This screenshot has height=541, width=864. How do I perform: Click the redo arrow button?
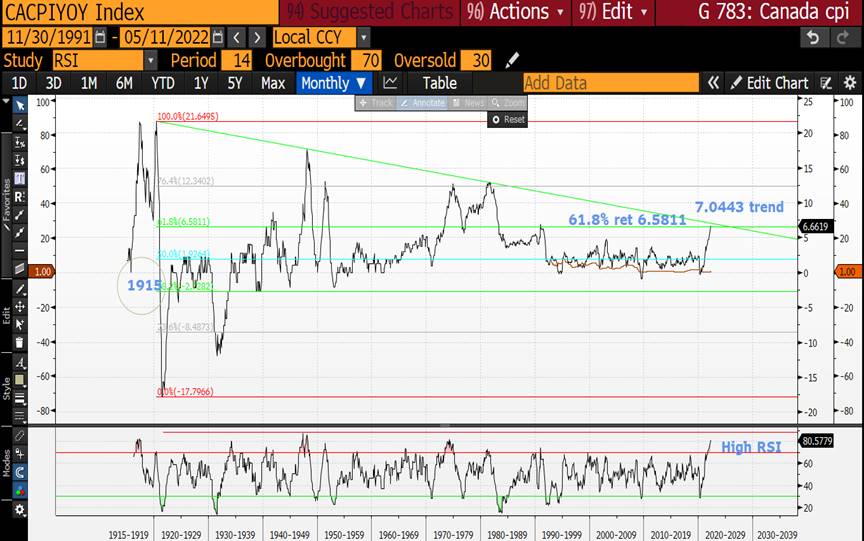coord(843,37)
